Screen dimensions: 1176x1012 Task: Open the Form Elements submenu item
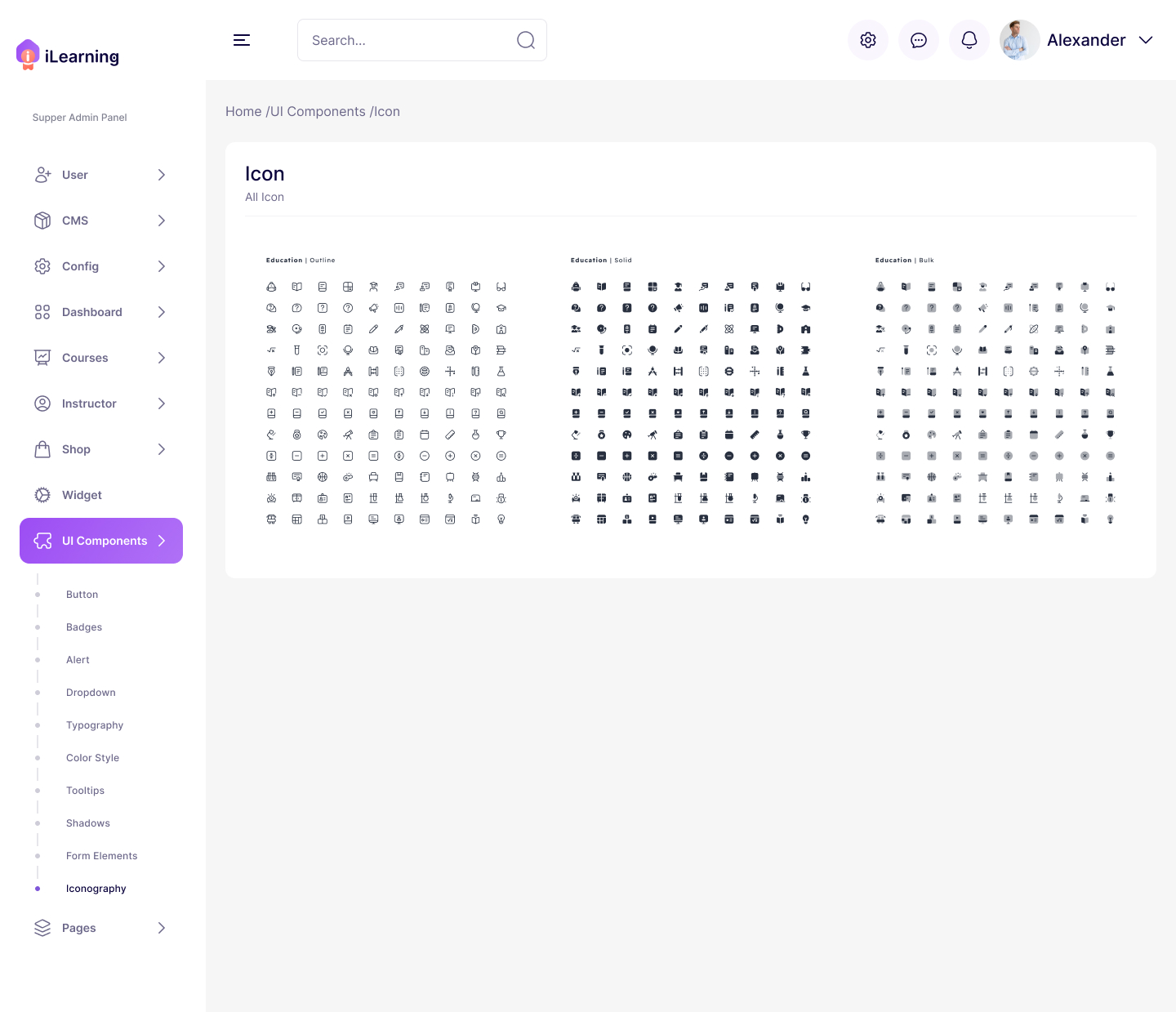pyautogui.click(x=101, y=856)
